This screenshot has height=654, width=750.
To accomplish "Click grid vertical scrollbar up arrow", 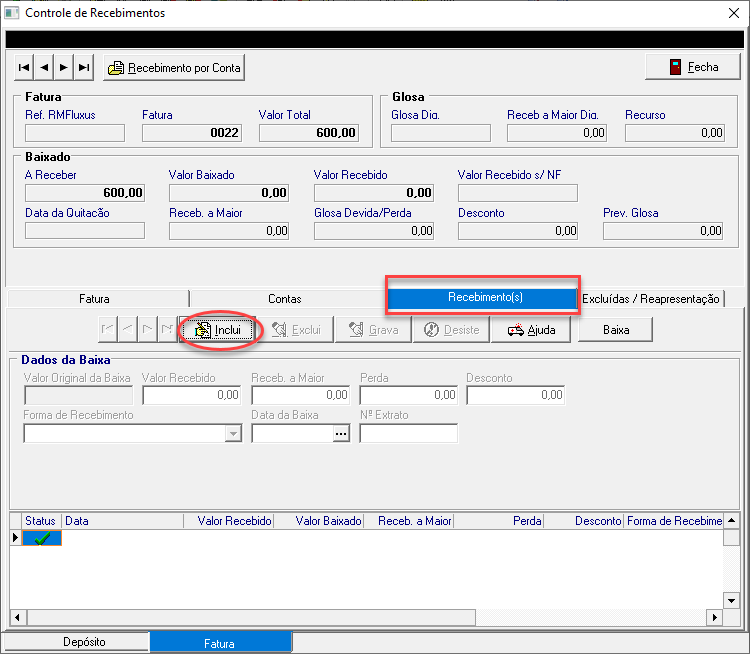I will click(x=731, y=521).
